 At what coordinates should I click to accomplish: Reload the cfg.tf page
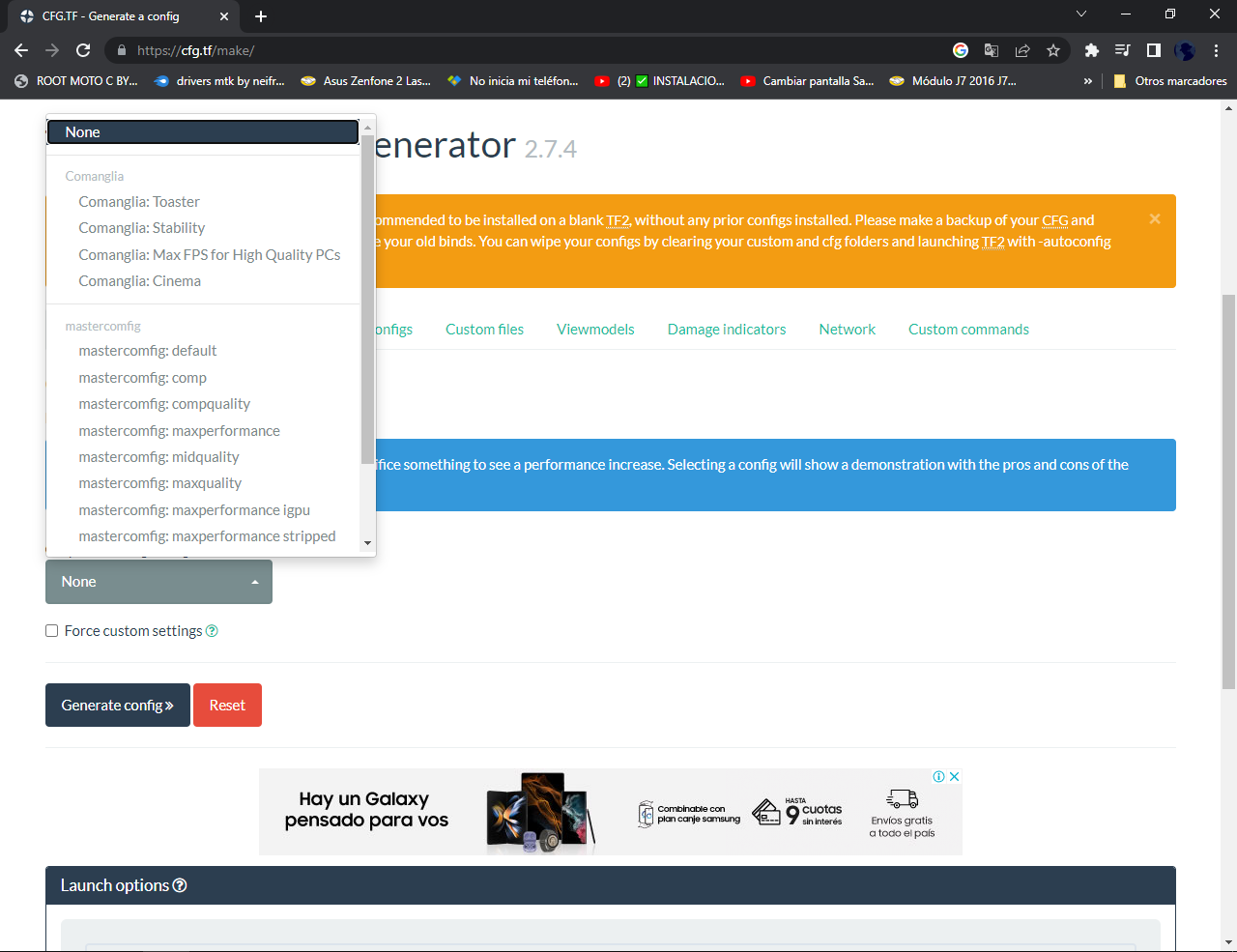[x=83, y=50]
